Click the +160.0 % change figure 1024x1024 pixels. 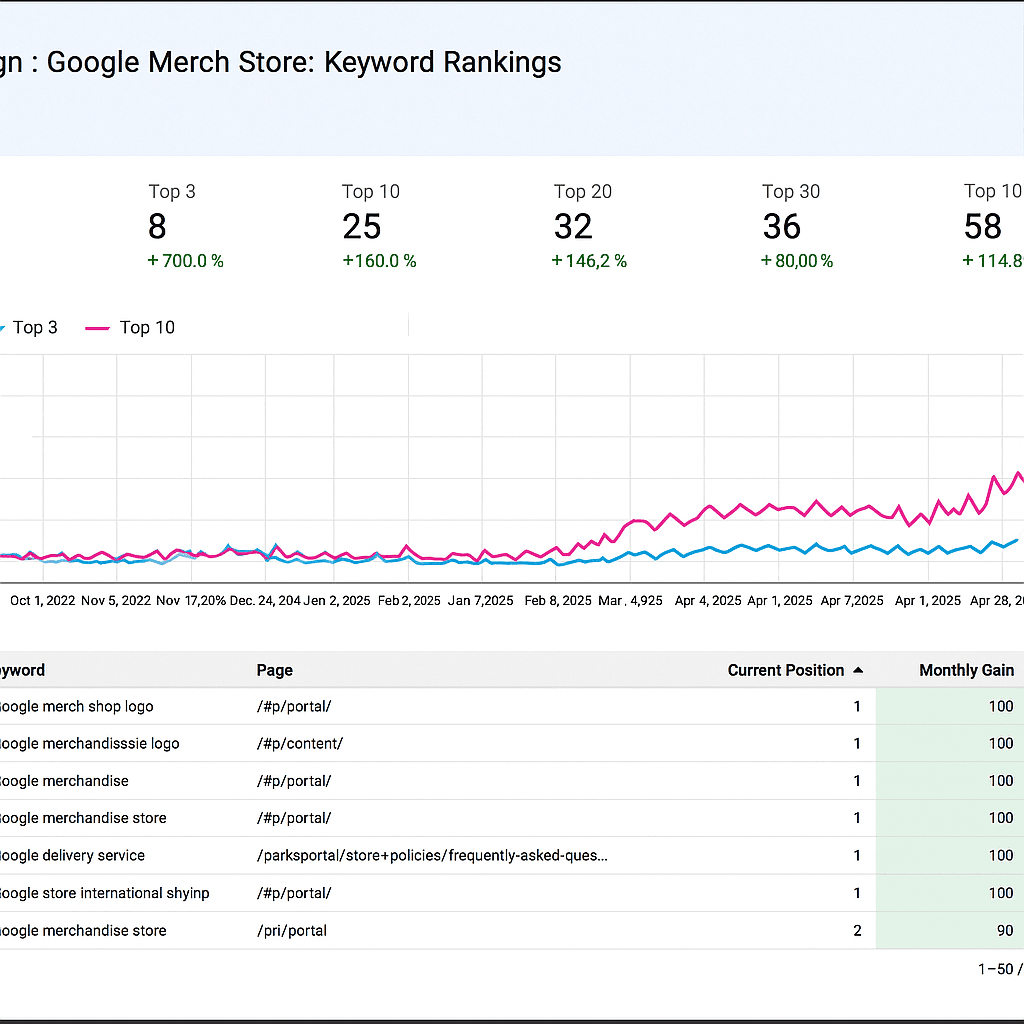point(379,261)
